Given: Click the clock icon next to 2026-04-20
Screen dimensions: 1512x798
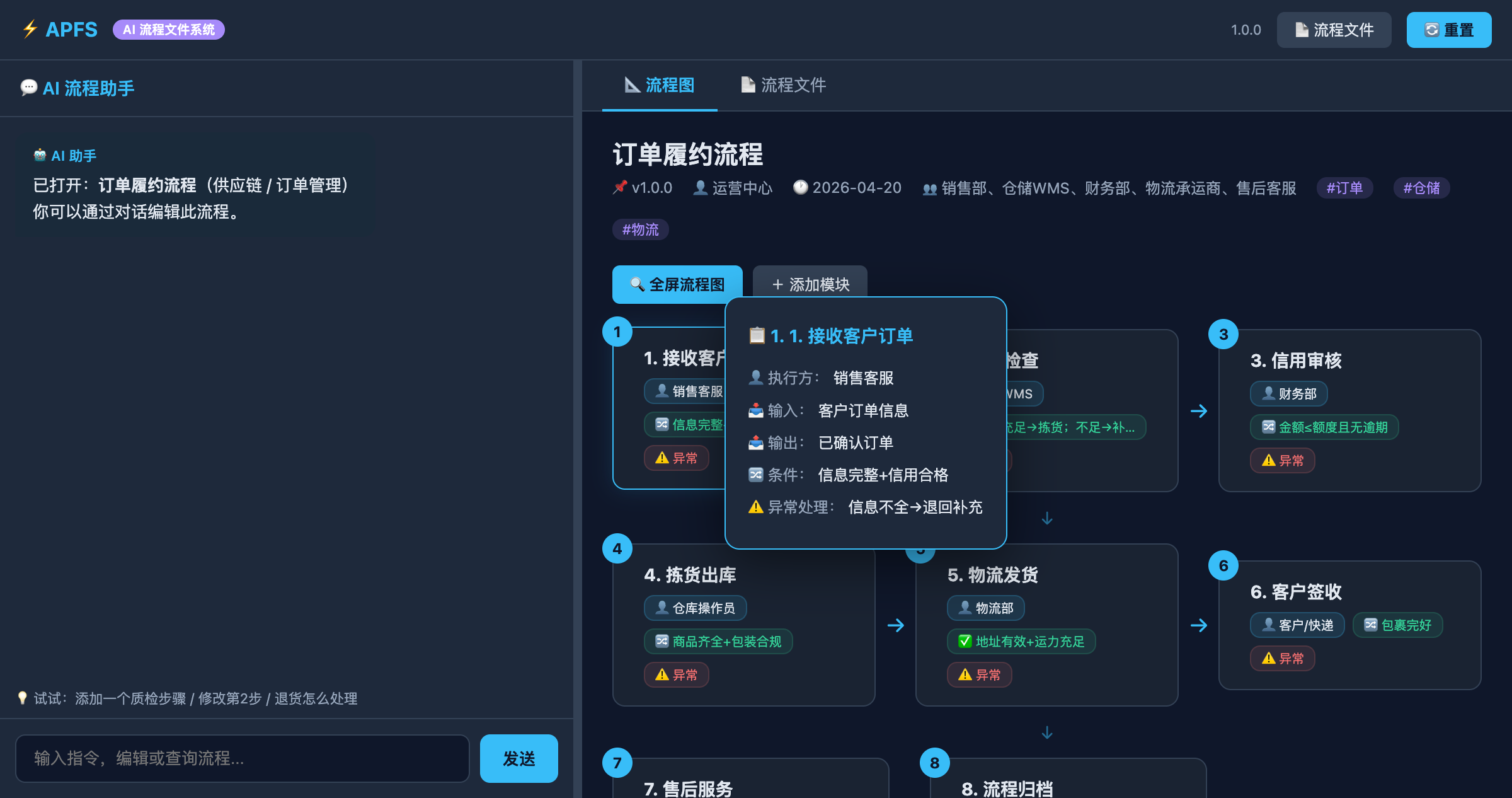Looking at the screenshot, I should tap(799, 187).
